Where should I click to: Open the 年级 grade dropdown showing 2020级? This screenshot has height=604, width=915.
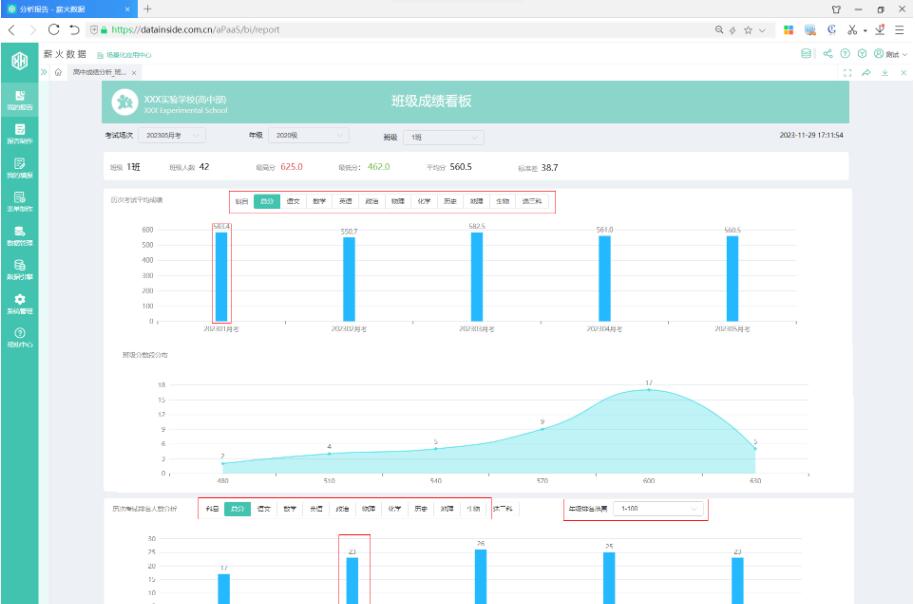tap(309, 135)
